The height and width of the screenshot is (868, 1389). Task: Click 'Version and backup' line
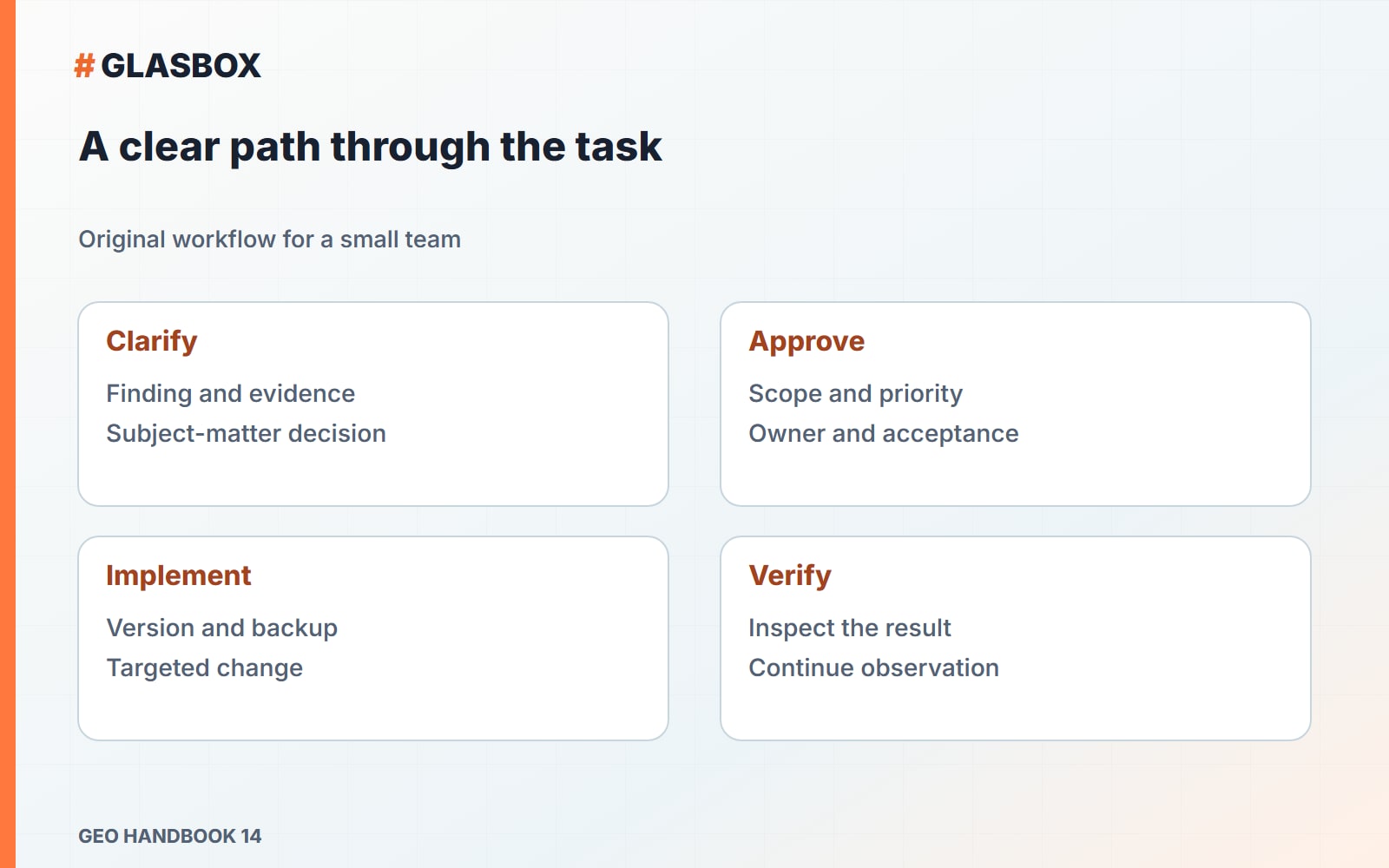coord(222,628)
